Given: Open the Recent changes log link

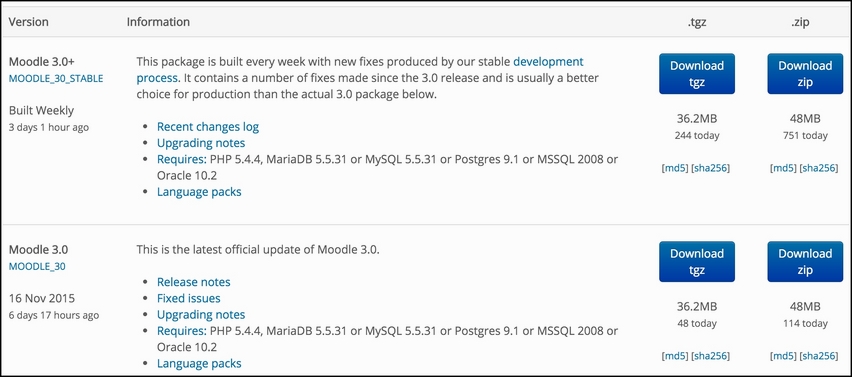Looking at the screenshot, I should coord(208,127).
